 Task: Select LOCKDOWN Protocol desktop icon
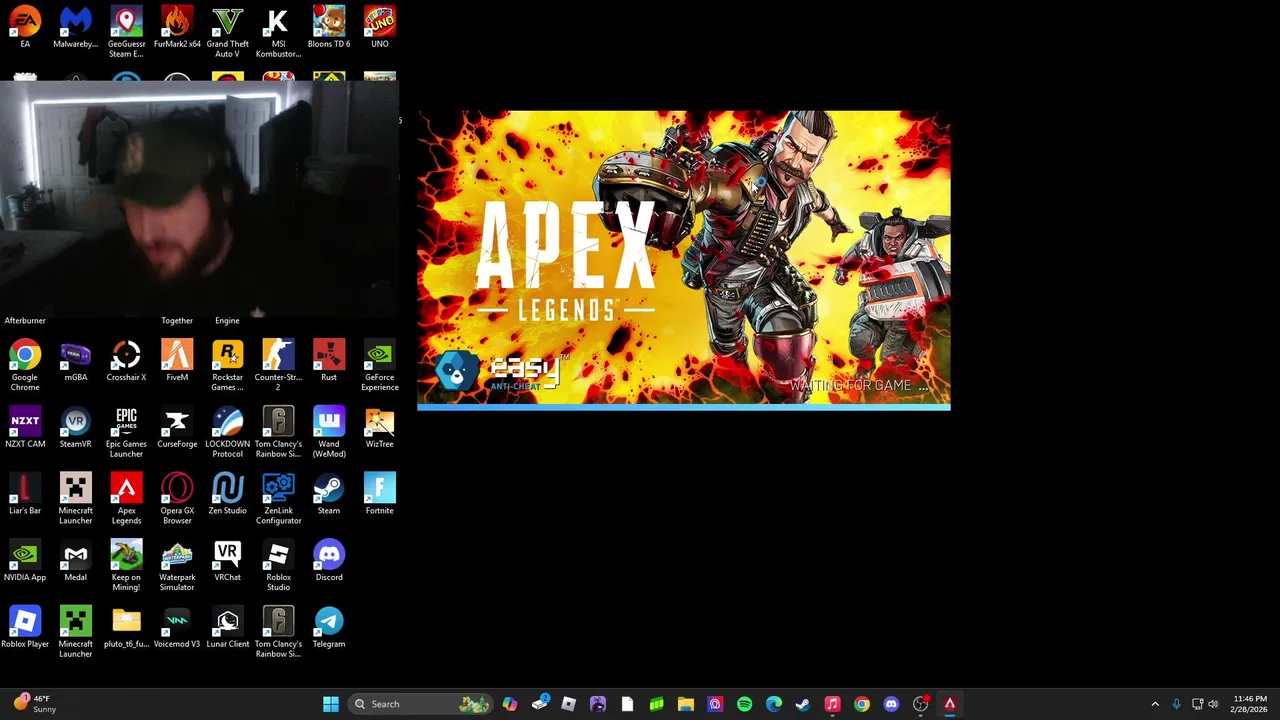coord(227,432)
